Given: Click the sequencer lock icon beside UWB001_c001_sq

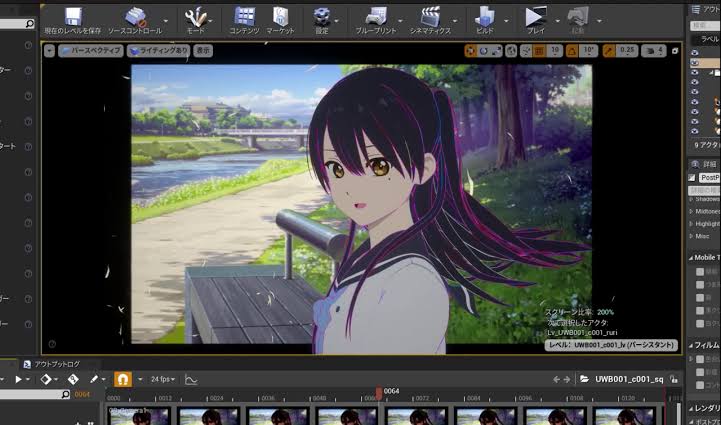Looking at the screenshot, I should 674,379.
